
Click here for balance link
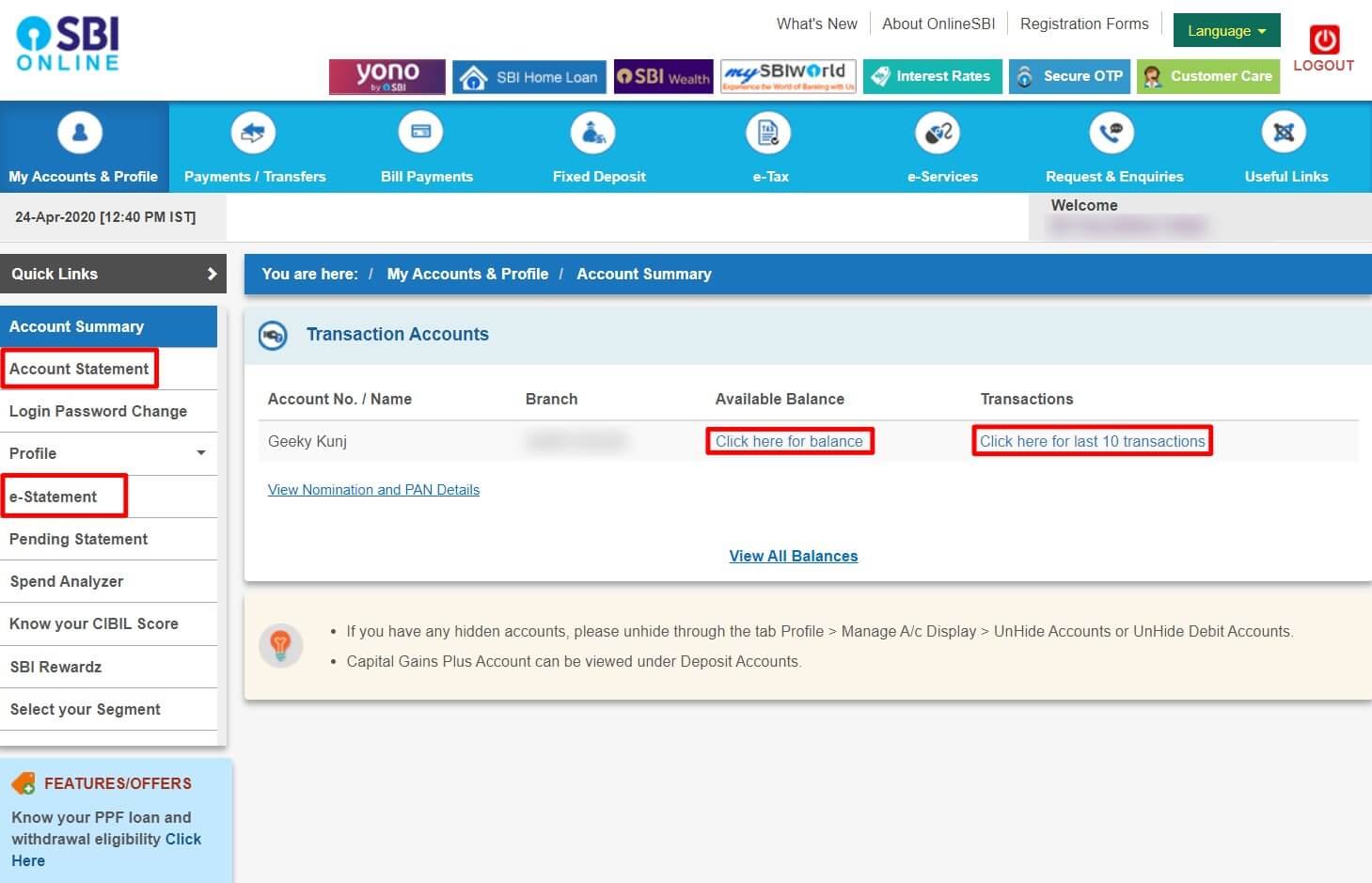(x=789, y=441)
